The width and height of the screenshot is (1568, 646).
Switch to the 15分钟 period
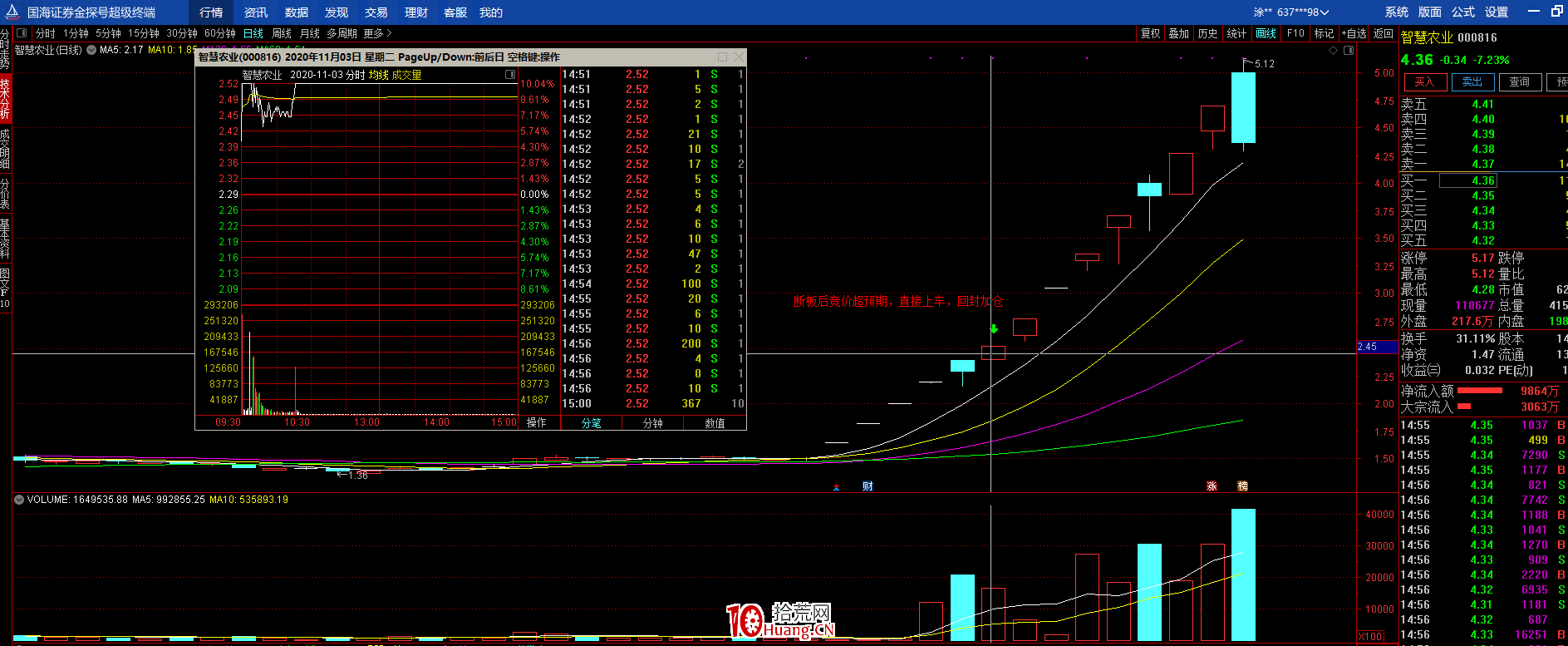[144, 33]
